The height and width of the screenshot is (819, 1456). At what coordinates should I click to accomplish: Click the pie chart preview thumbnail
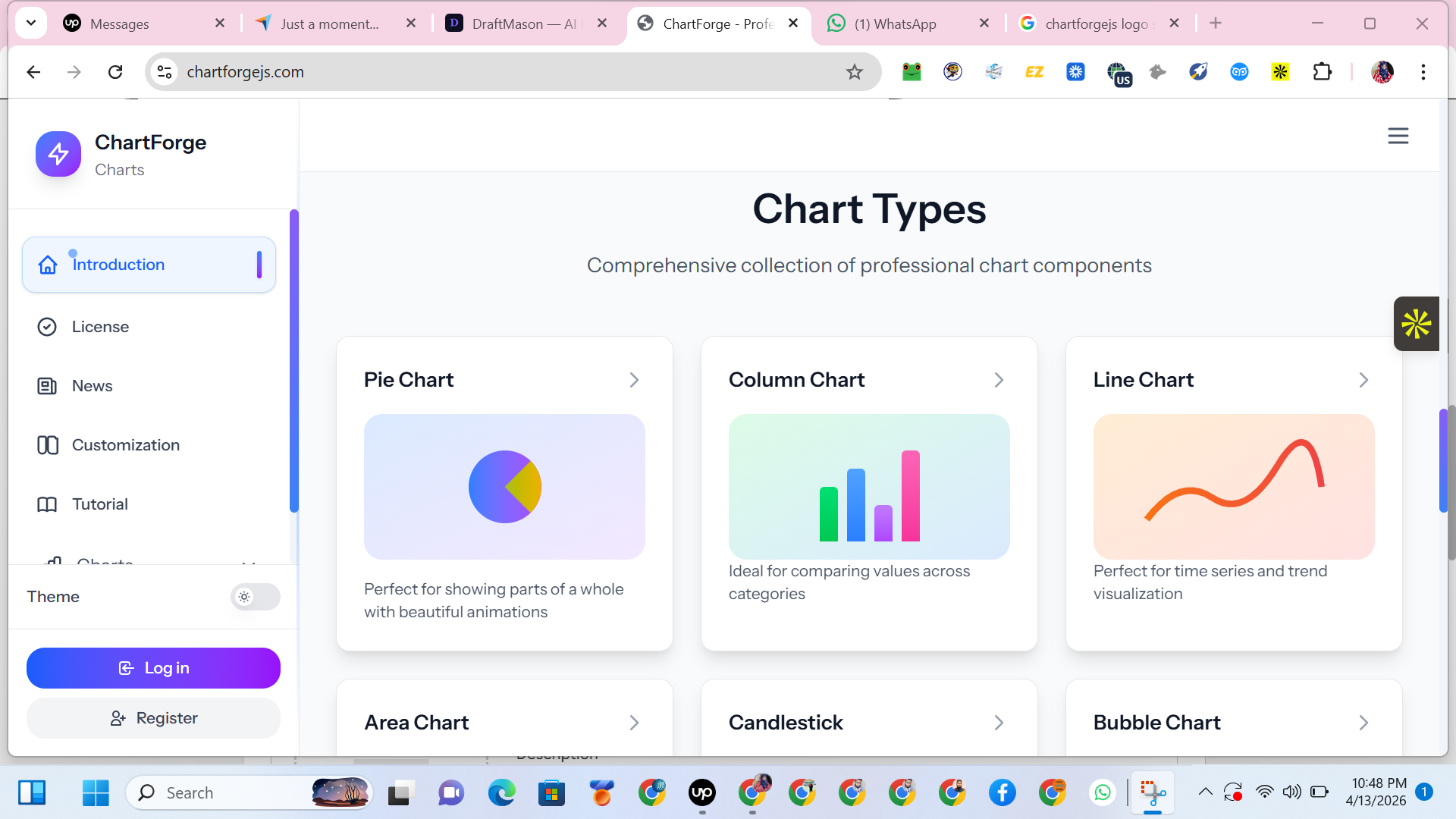click(x=504, y=486)
